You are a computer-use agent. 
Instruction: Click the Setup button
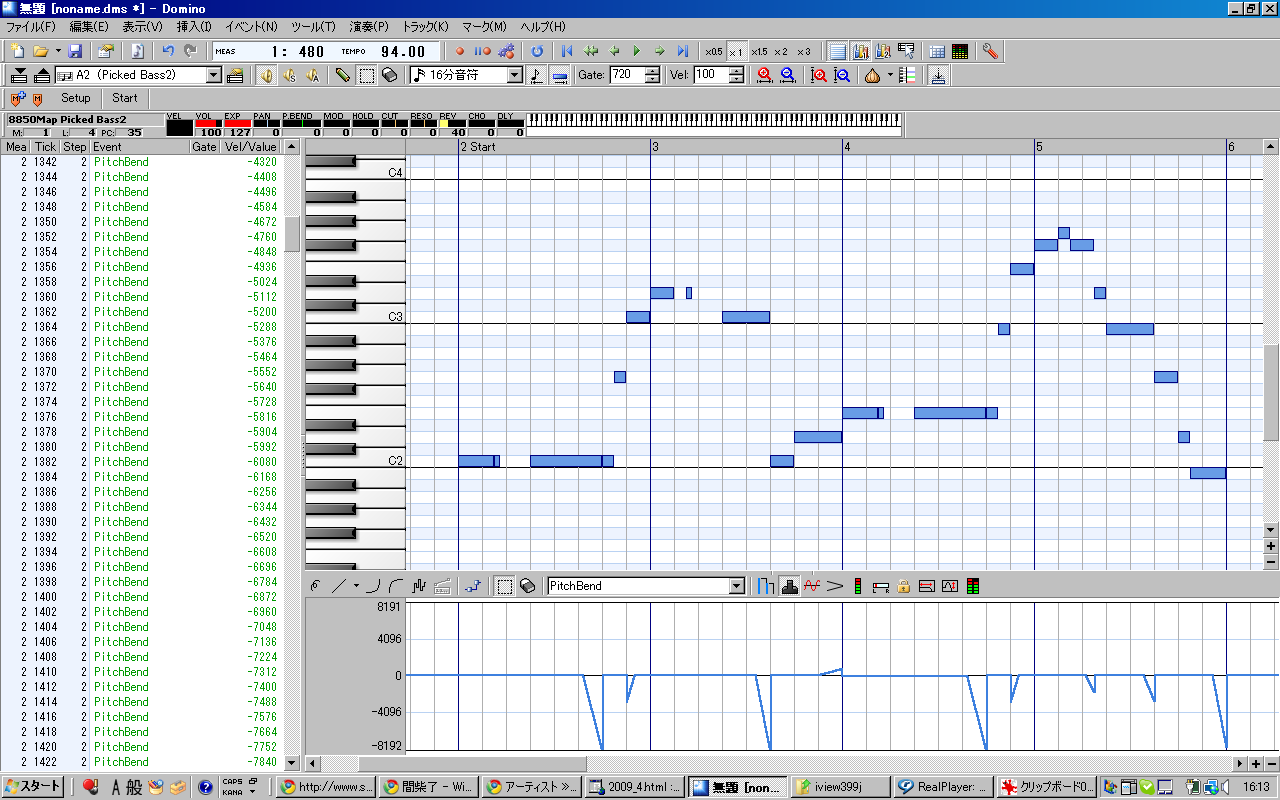(75, 98)
